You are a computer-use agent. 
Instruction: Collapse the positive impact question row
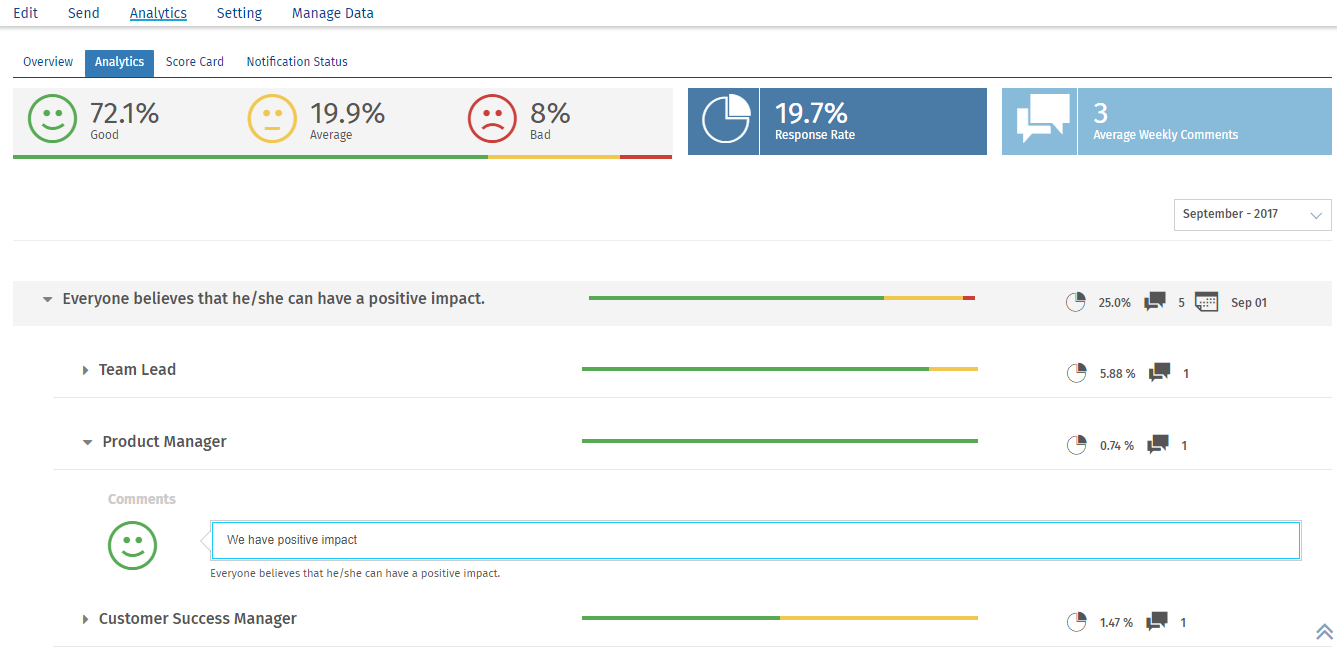pos(47,299)
